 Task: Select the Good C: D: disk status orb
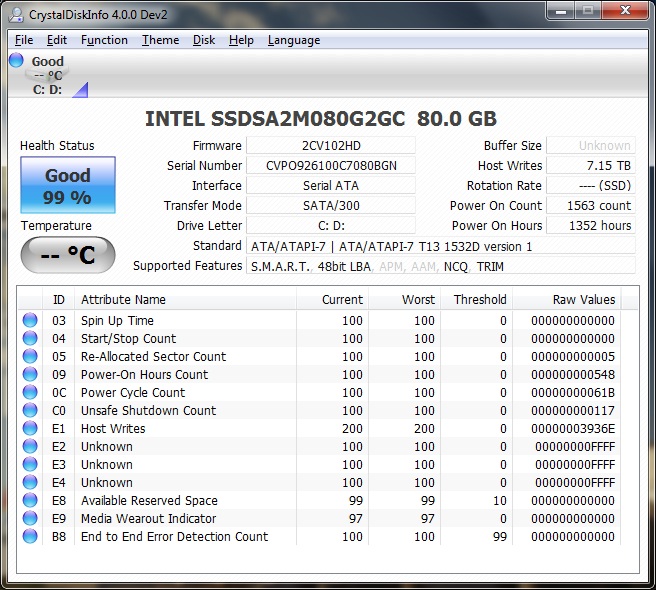coord(16,60)
